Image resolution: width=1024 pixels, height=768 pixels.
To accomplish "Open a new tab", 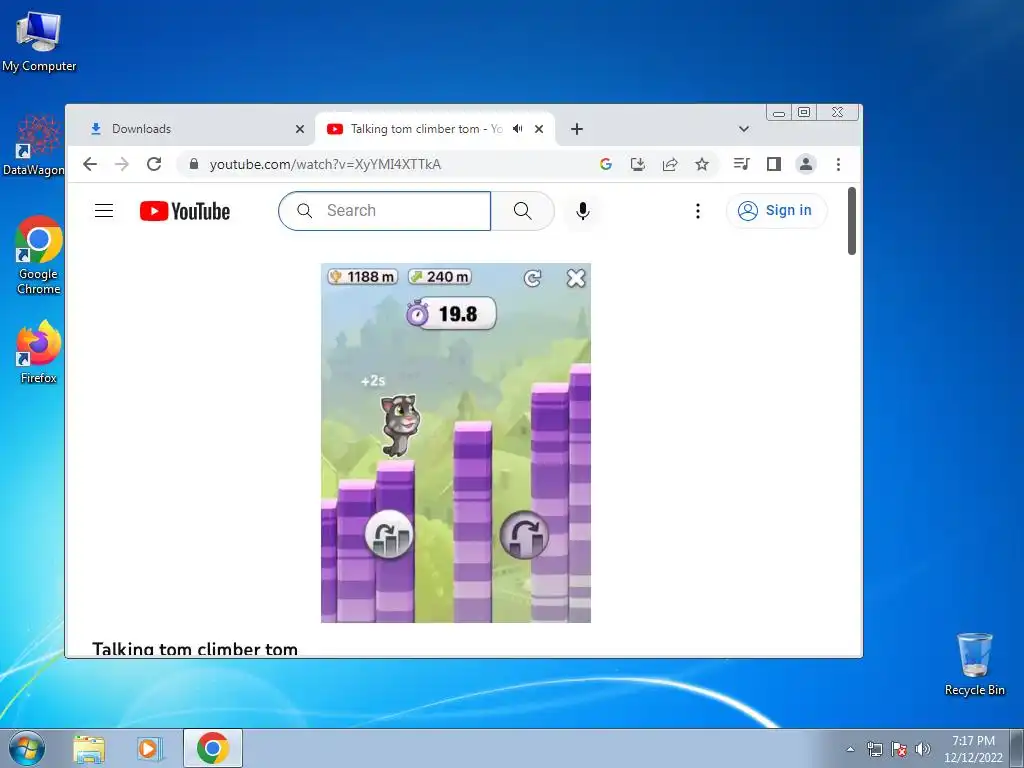I will 577,129.
